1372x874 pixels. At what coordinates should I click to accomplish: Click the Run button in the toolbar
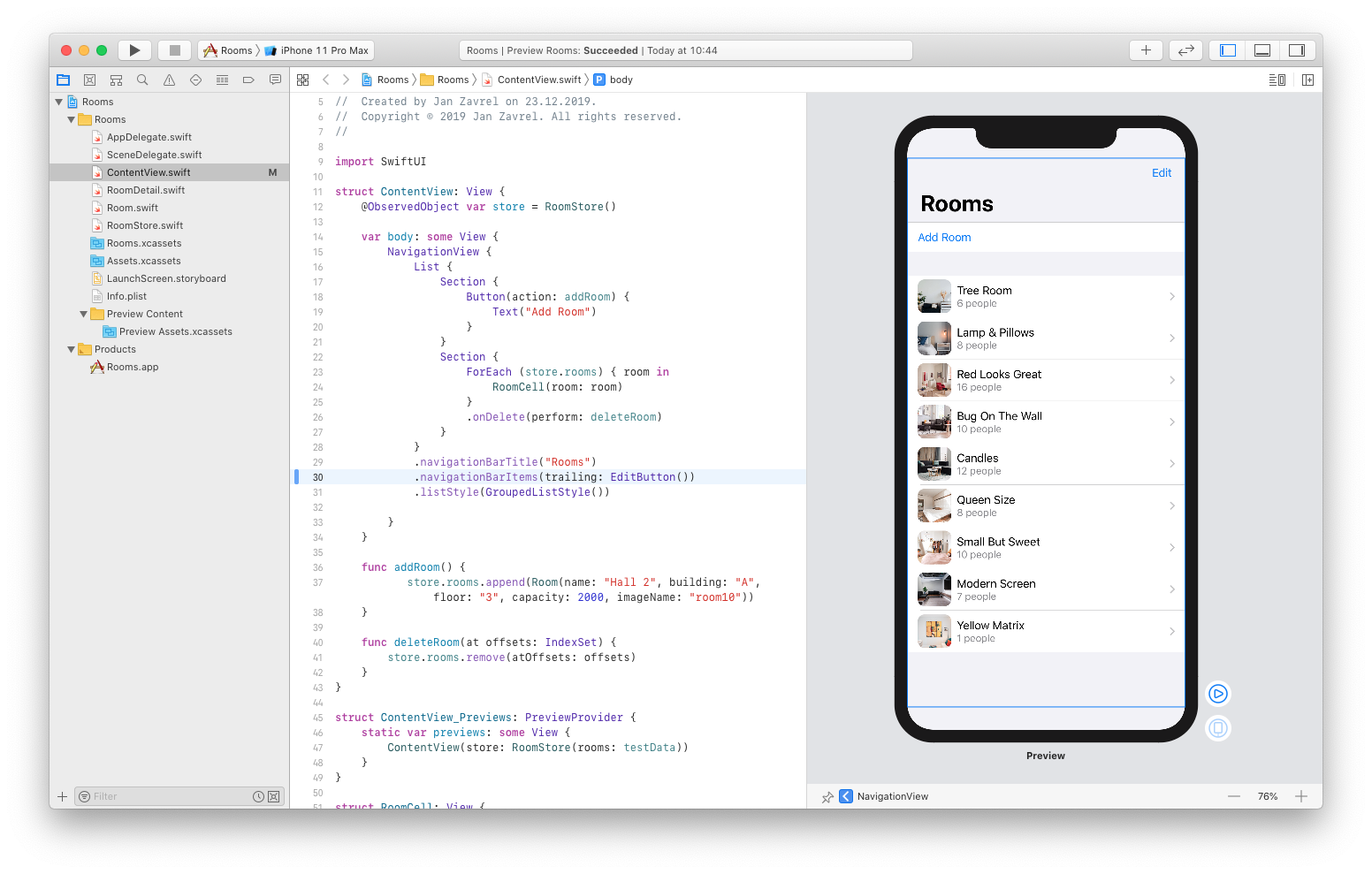click(x=134, y=49)
